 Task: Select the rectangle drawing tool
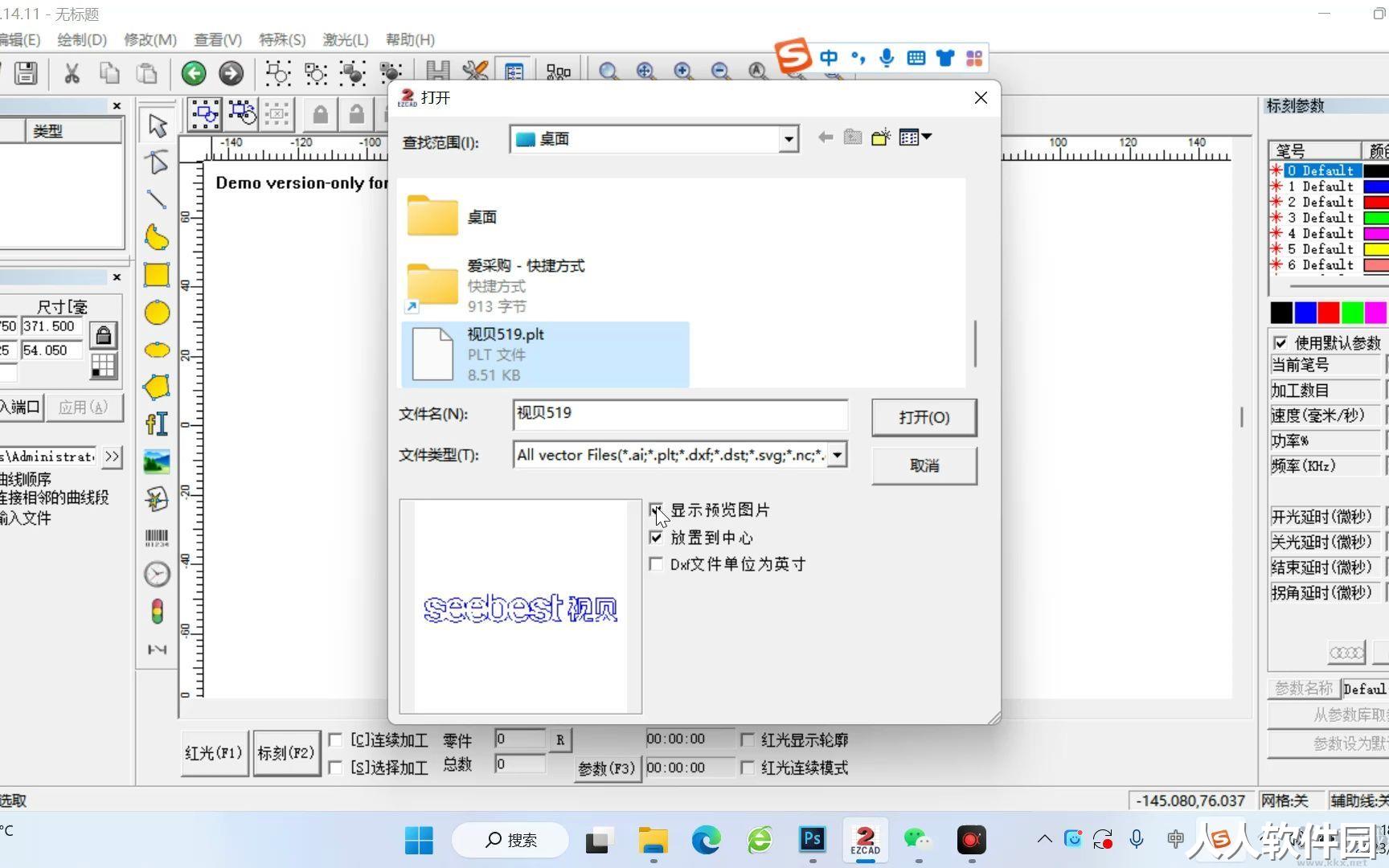point(157,275)
